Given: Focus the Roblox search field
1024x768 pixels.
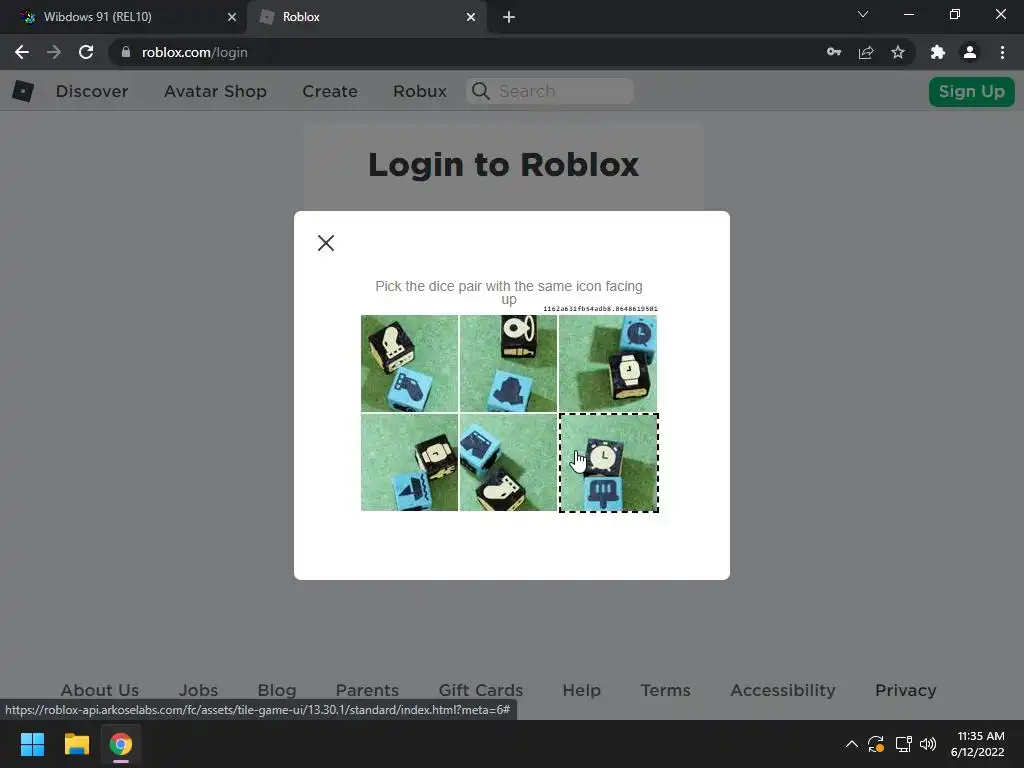Looking at the screenshot, I should [550, 91].
